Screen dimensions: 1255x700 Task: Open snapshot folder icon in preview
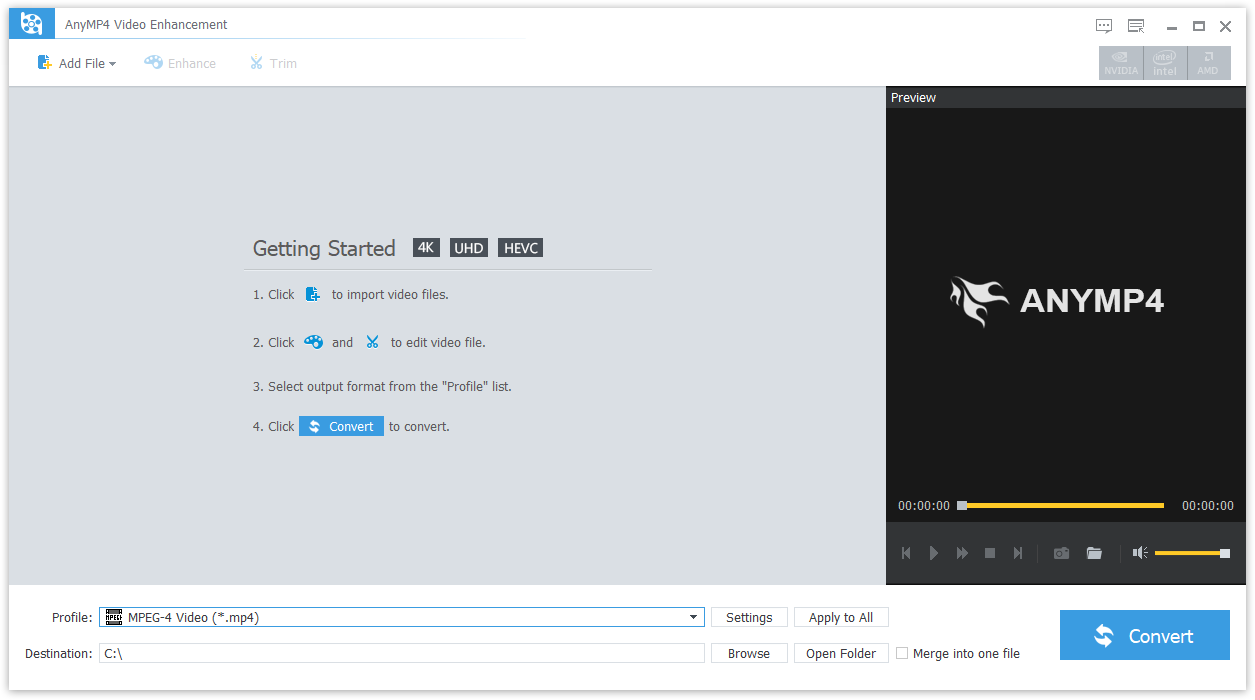coord(1094,553)
